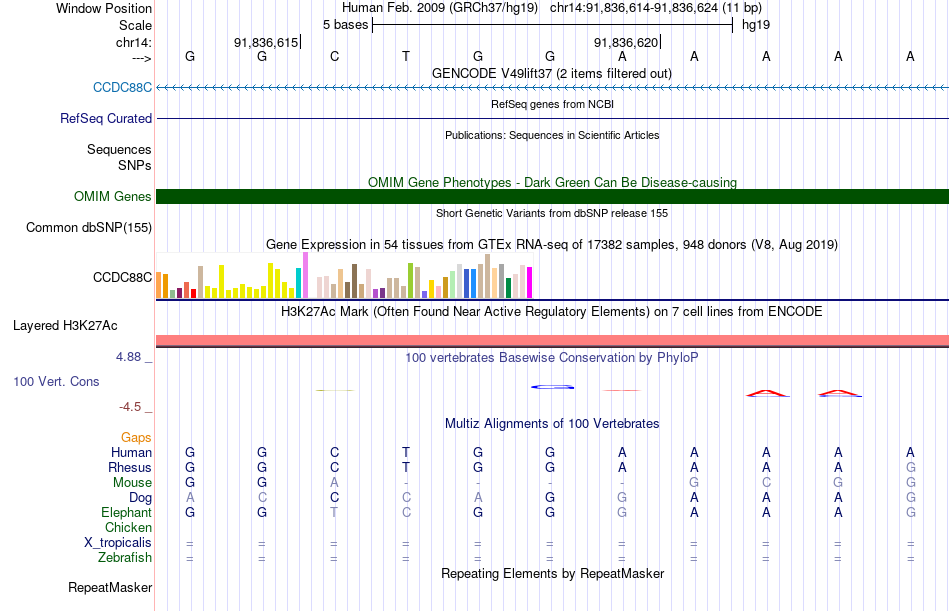Open Multiz Alignments of 100 Vertebrates title

point(552,423)
